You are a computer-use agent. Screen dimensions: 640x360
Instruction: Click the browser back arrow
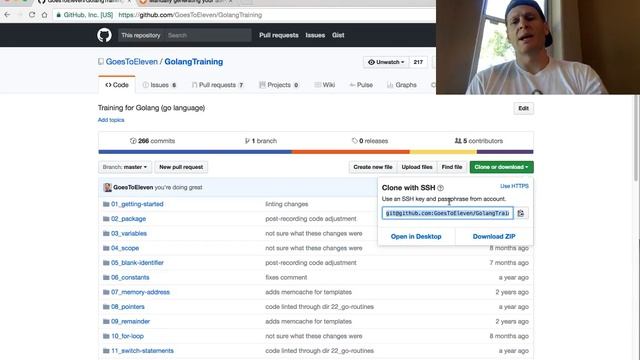click(x=7, y=15)
